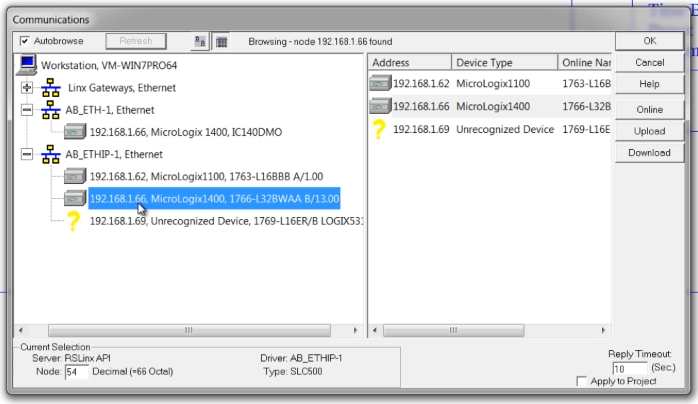This screenshot has height=404, width=698.
Task: Click list pane scroll right arrow
Action: click(603, 330)
